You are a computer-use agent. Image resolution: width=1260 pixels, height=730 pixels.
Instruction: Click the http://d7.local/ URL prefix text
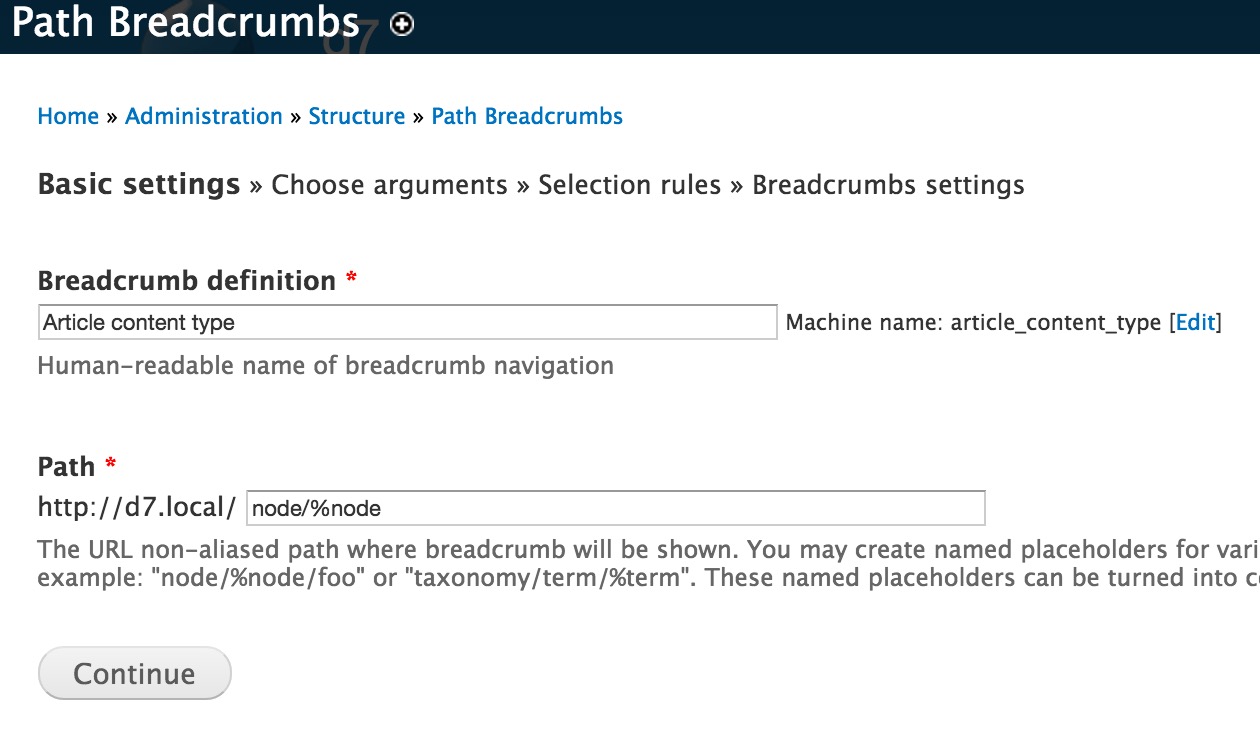pos(137,507)
